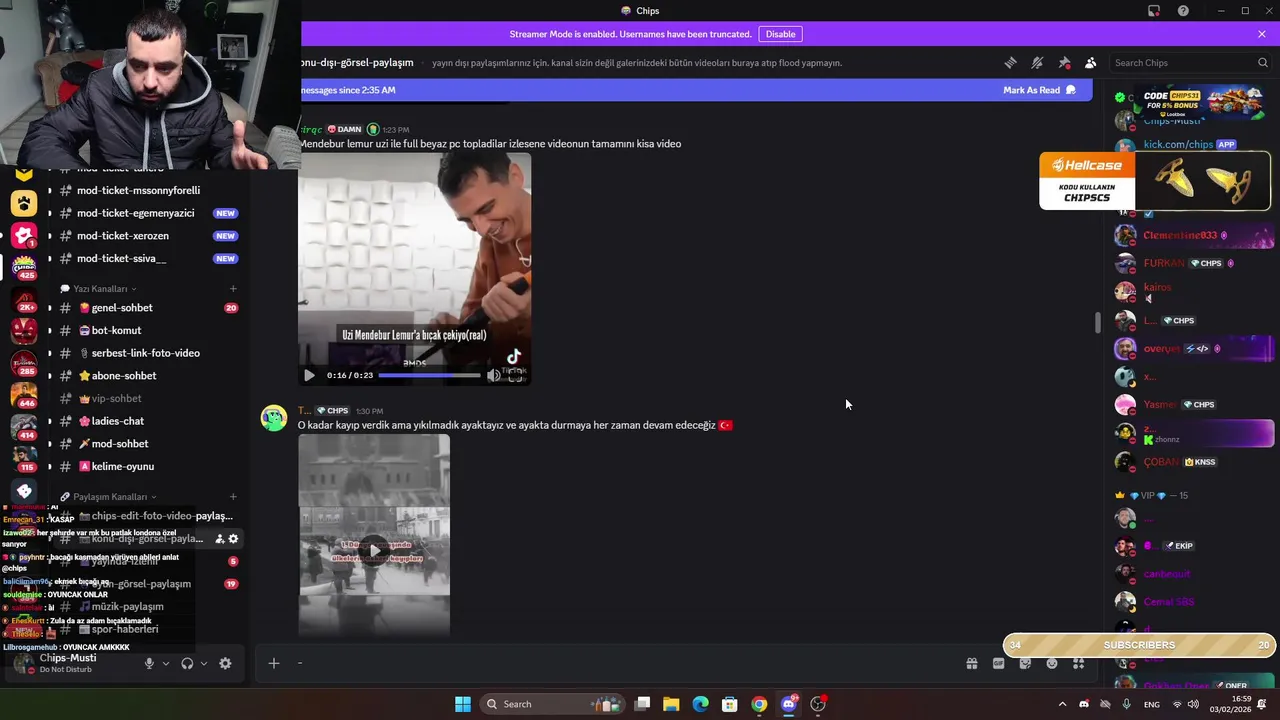This screenshot has height=720, width=1280.
Task: Open member Cemal SBS profile
Action: (1192, 602)
